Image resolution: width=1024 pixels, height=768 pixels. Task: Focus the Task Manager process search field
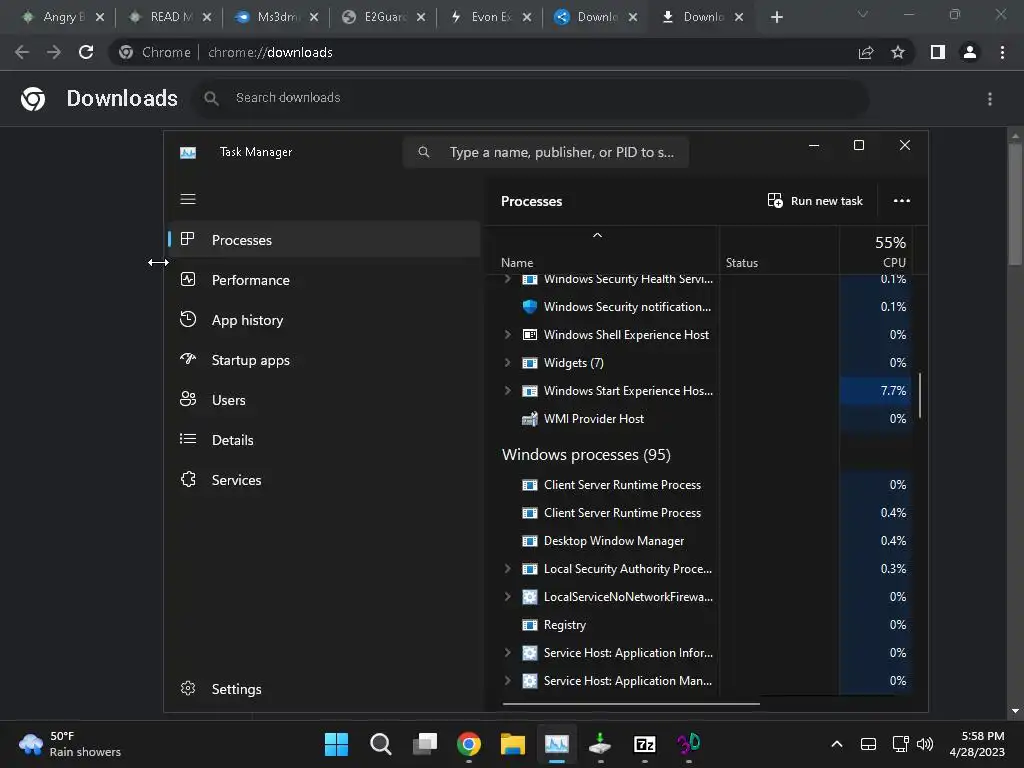click(x=545, y=152)
